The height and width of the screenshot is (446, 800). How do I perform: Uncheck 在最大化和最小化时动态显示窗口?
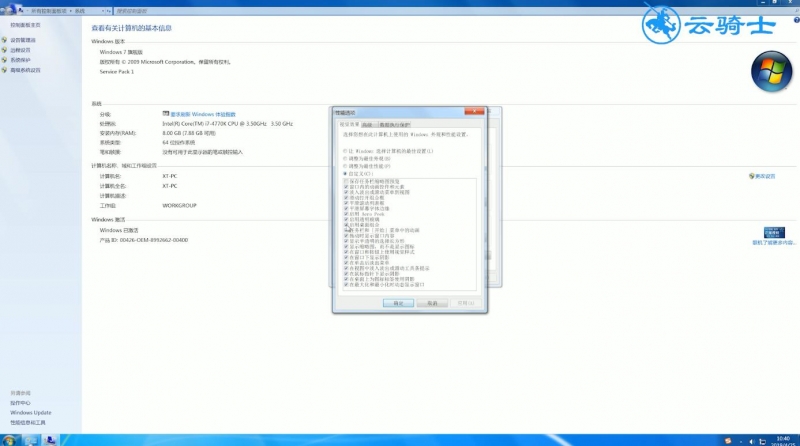click(x=346, y=285)
